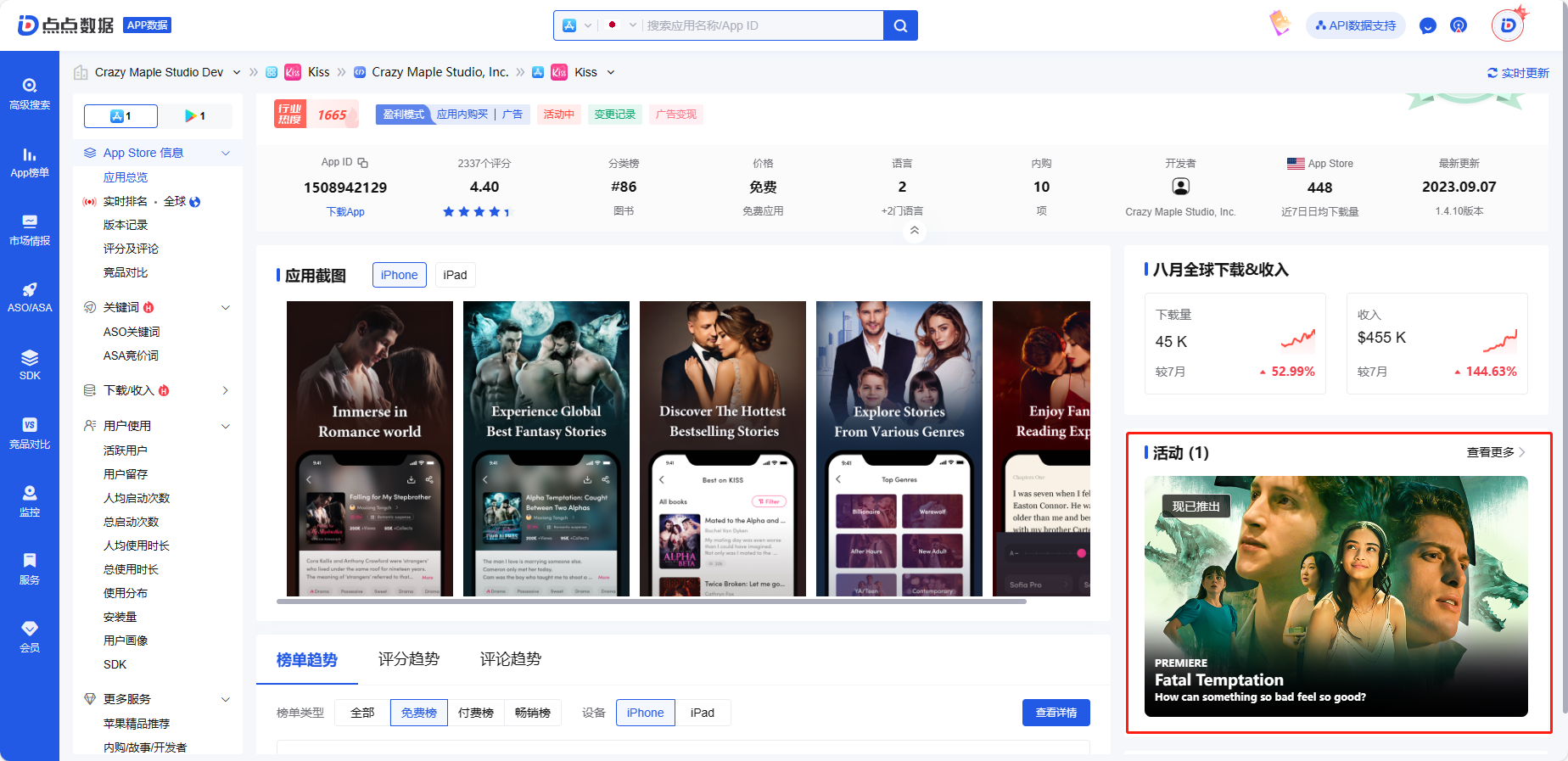
Task: Click the global ranking globe icon
Action: 195,202
